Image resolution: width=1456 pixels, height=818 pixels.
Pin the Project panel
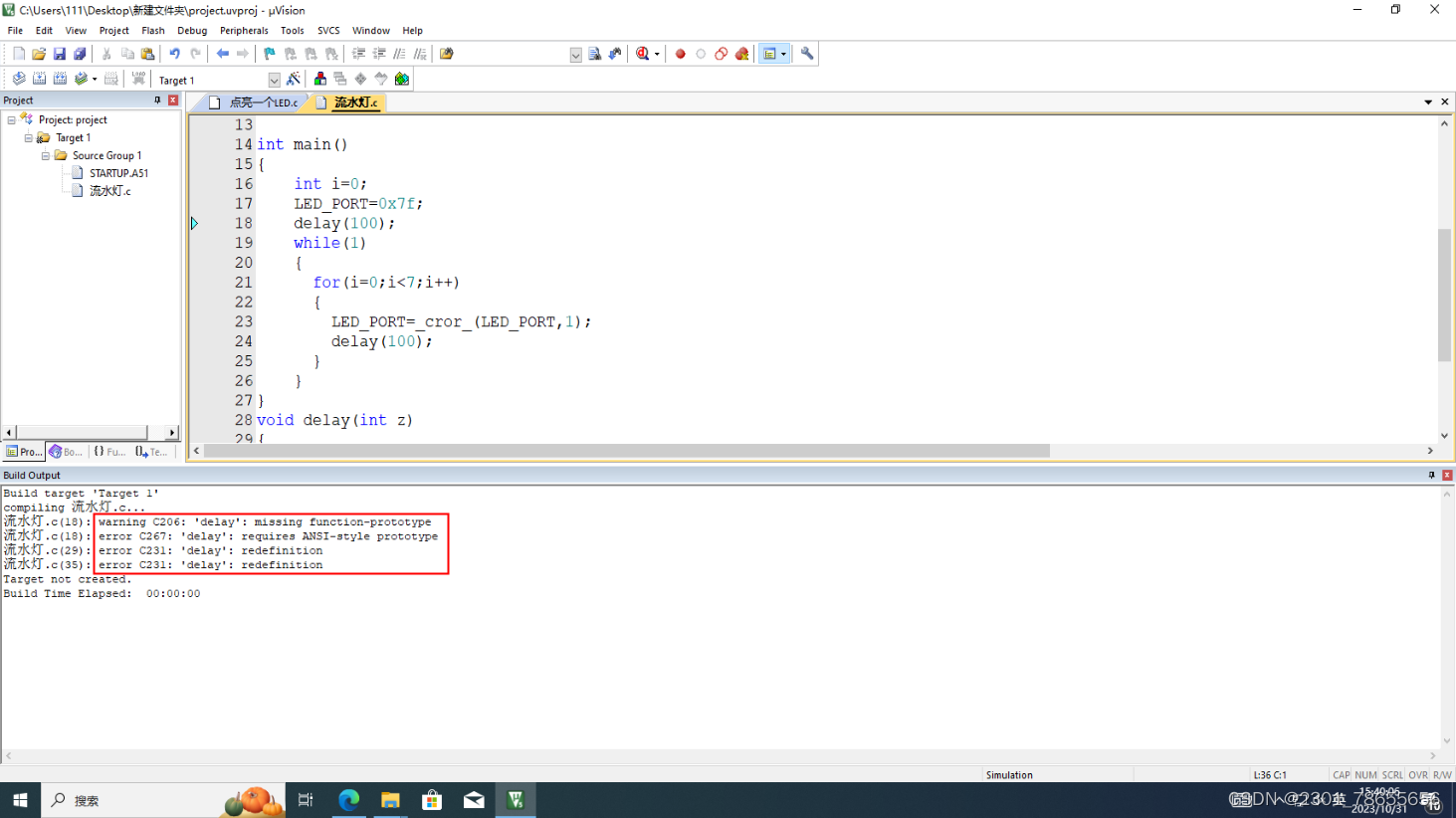pyautogui.click(x=156, y=100)
